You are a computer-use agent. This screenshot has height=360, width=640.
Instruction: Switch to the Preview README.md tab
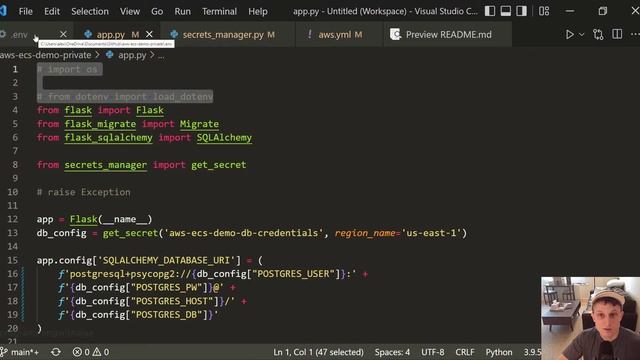pos(449,35)
